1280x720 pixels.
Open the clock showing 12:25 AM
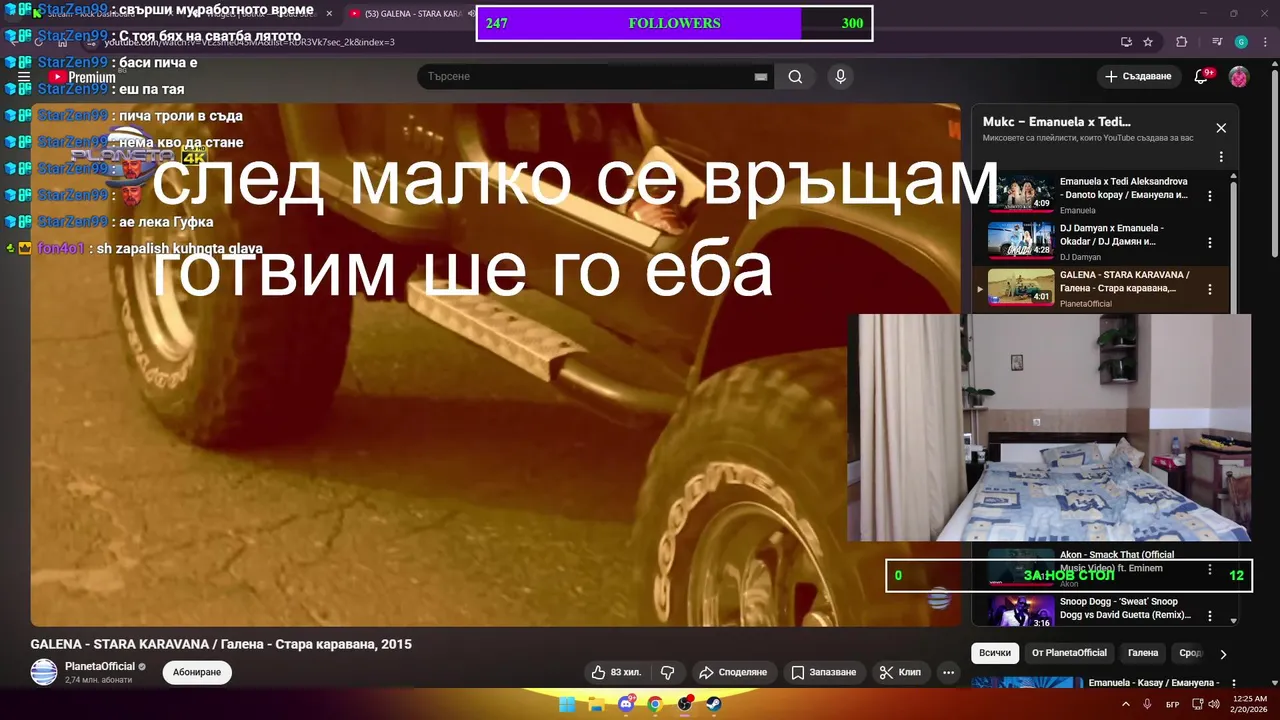1250,704
